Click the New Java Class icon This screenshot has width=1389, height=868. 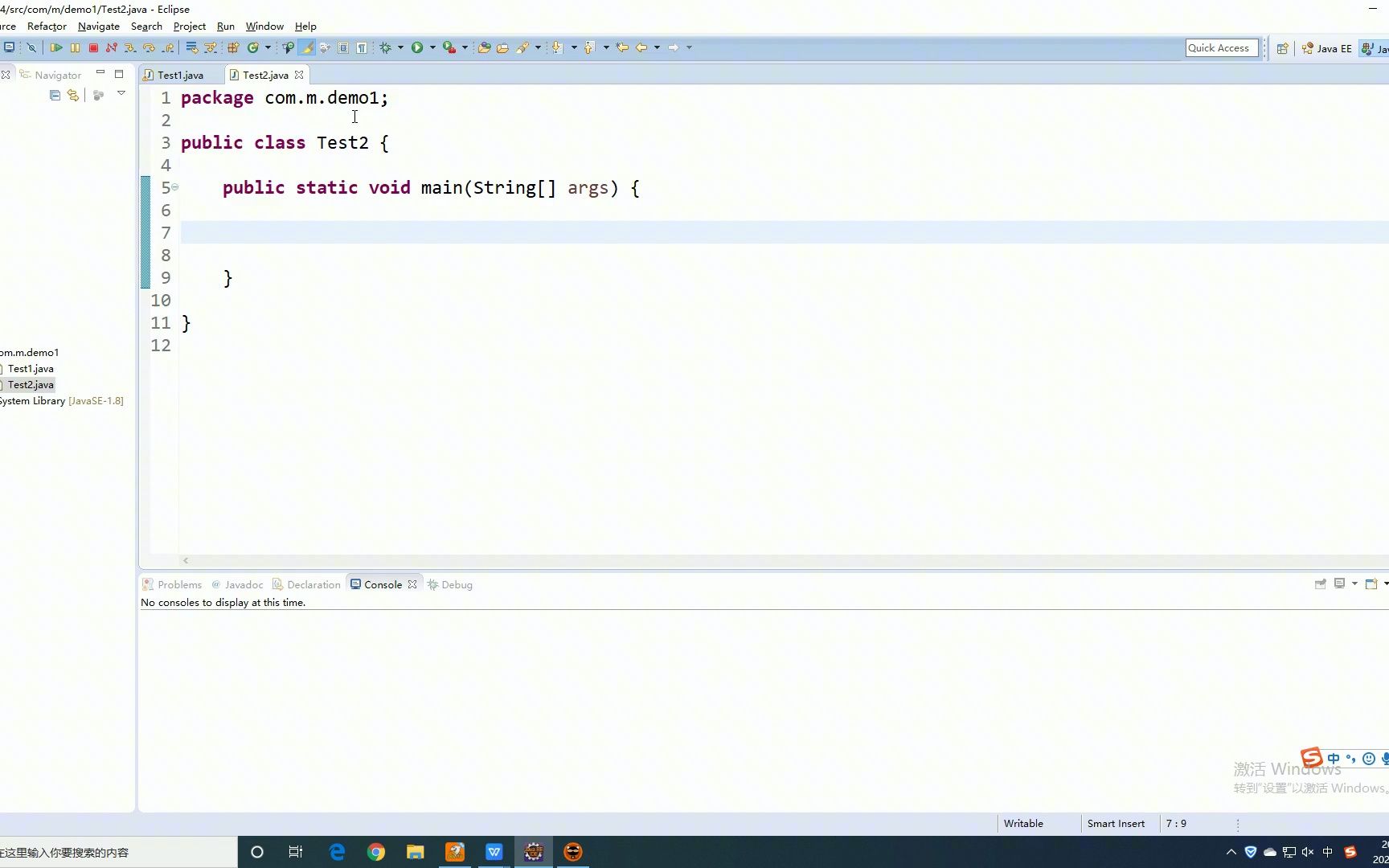point(253,48)
